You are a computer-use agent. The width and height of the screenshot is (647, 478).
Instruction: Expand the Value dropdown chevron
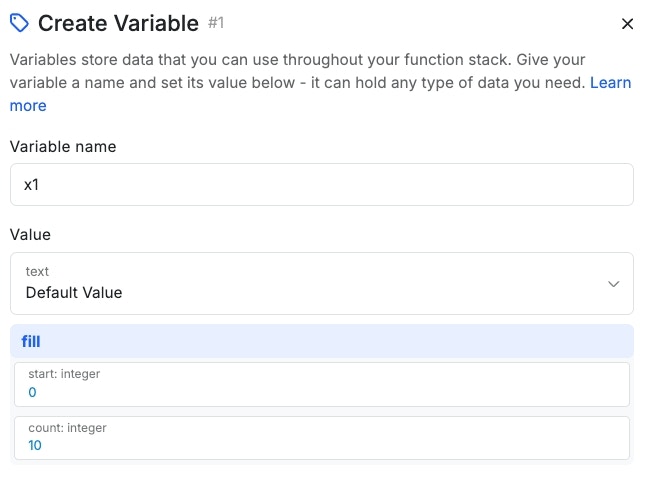[x=613, y=284]
